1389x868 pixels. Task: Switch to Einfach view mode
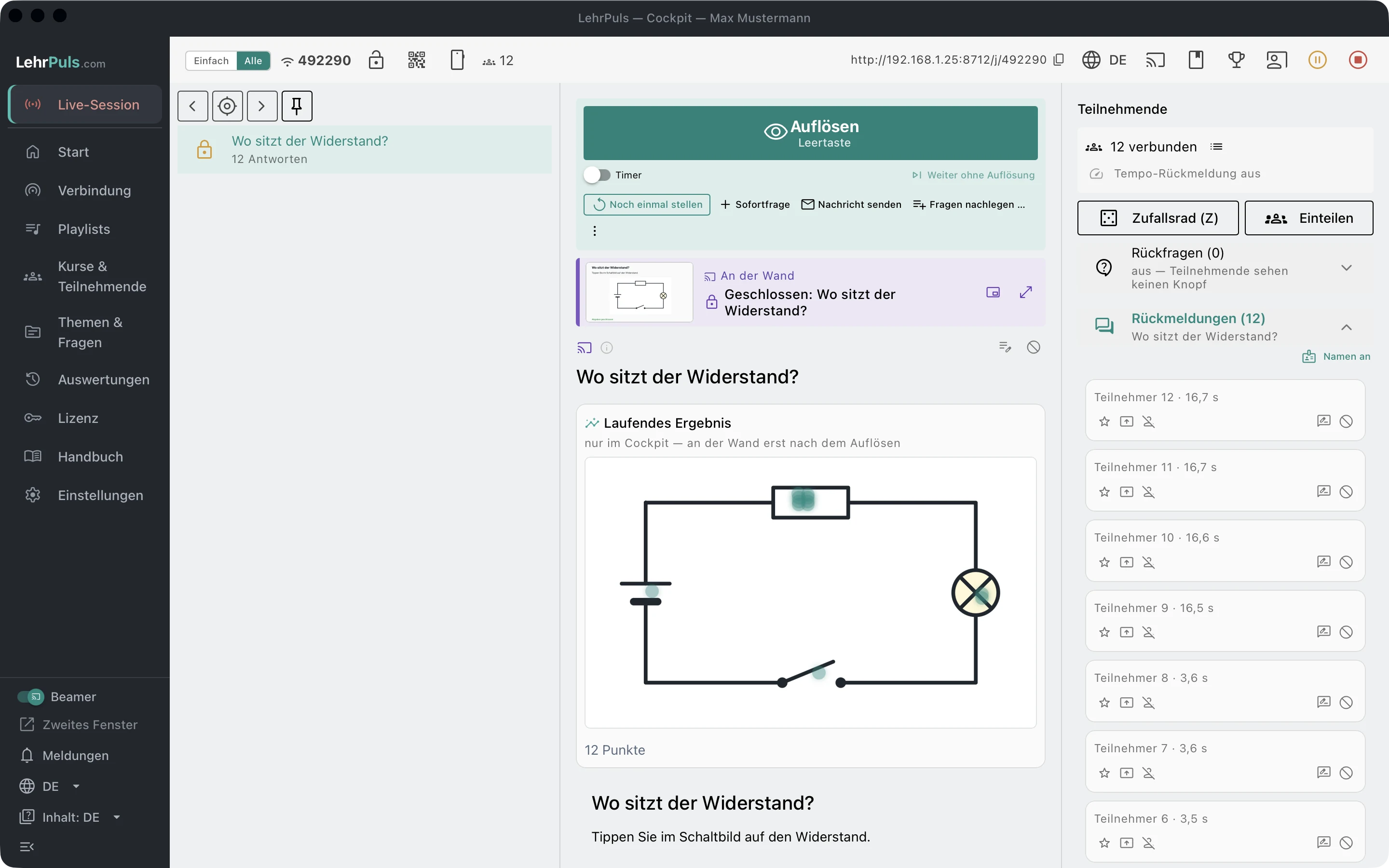point(211,60)
